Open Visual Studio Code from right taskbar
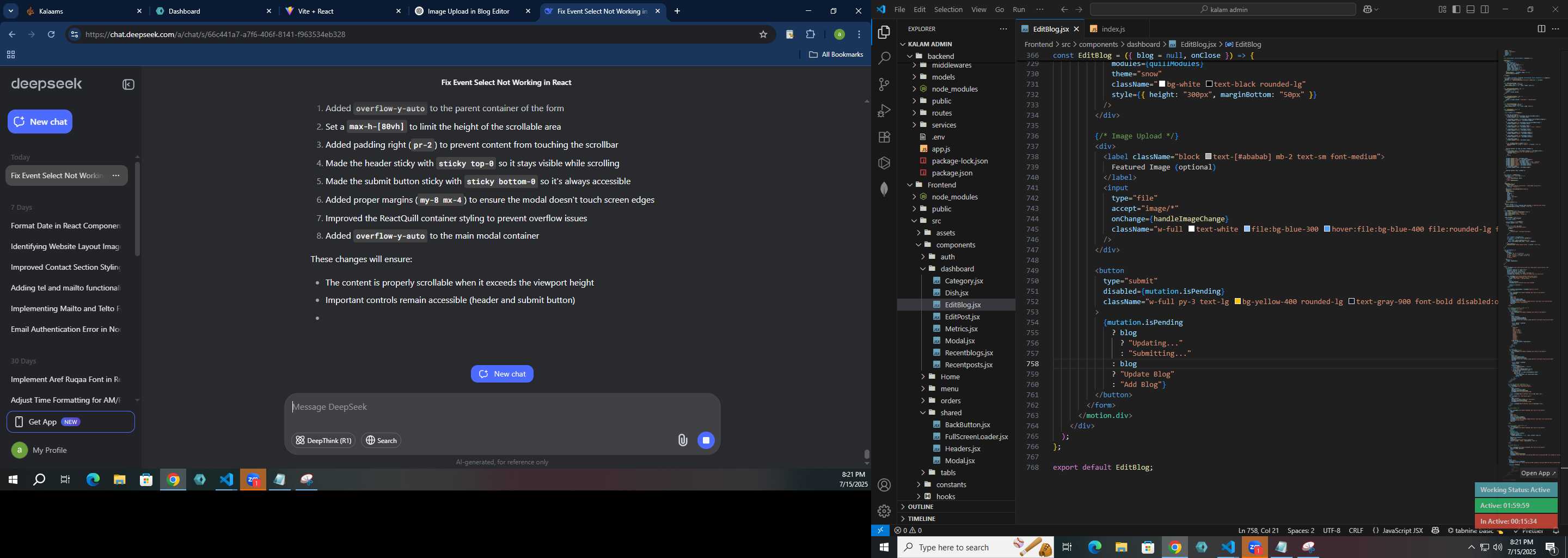Screen dimensions: 1568x558 1228,547
